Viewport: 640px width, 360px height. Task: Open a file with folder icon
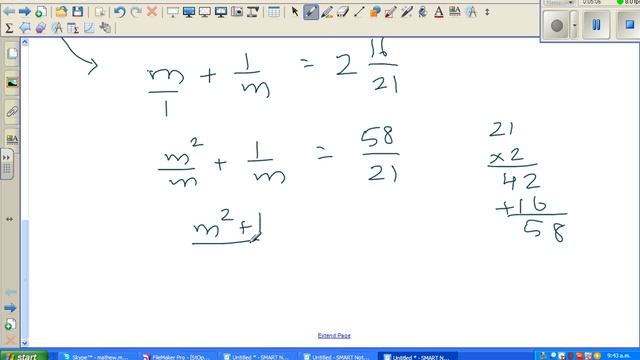coord(61,11)
